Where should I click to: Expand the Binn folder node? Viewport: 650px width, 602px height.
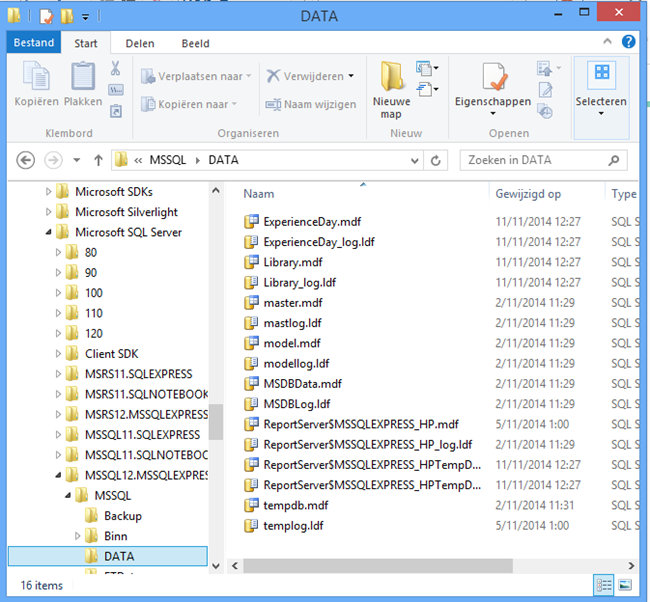(77, 536)
